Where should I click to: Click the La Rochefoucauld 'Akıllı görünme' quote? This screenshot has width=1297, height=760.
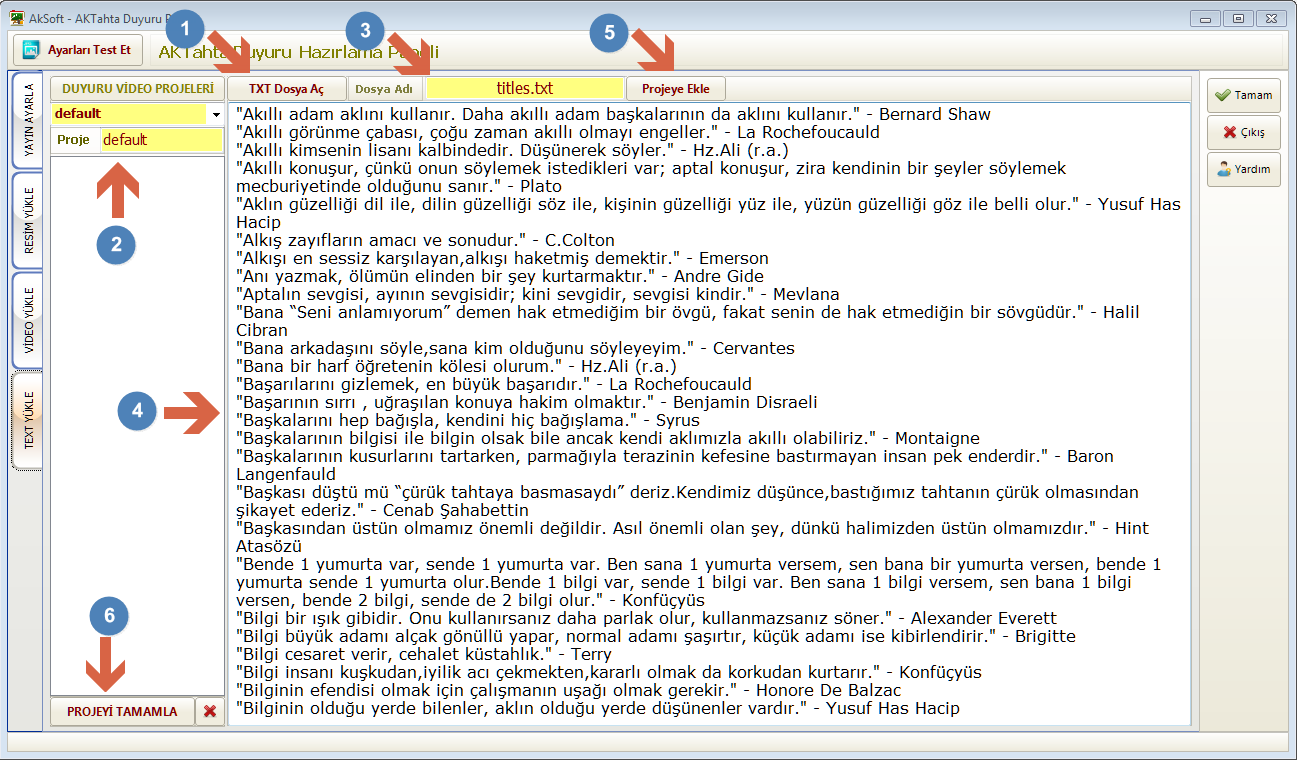pos(557,132)
